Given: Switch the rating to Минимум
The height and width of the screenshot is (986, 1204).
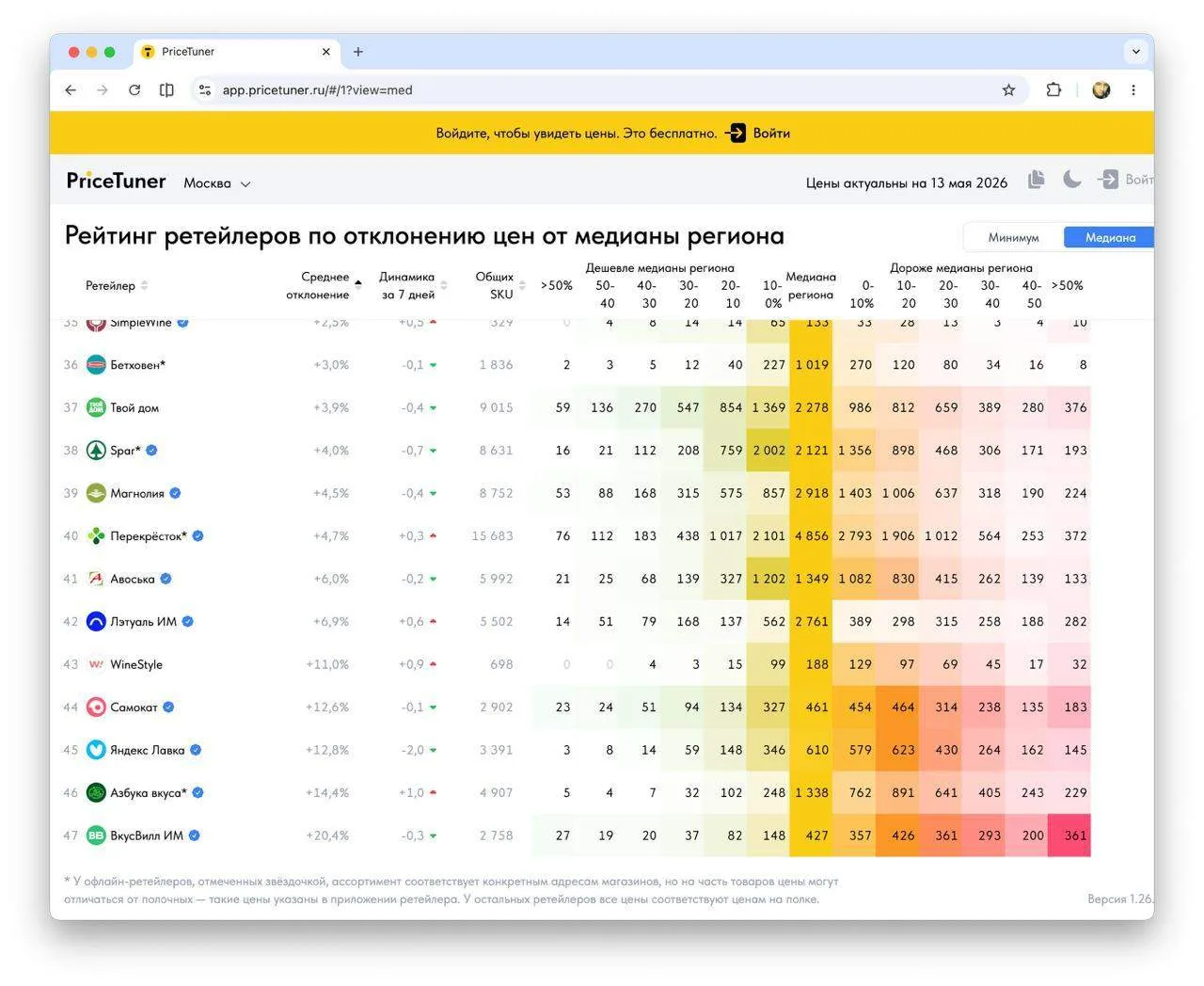Looking at the screenshot, I should click(1013, 237).
